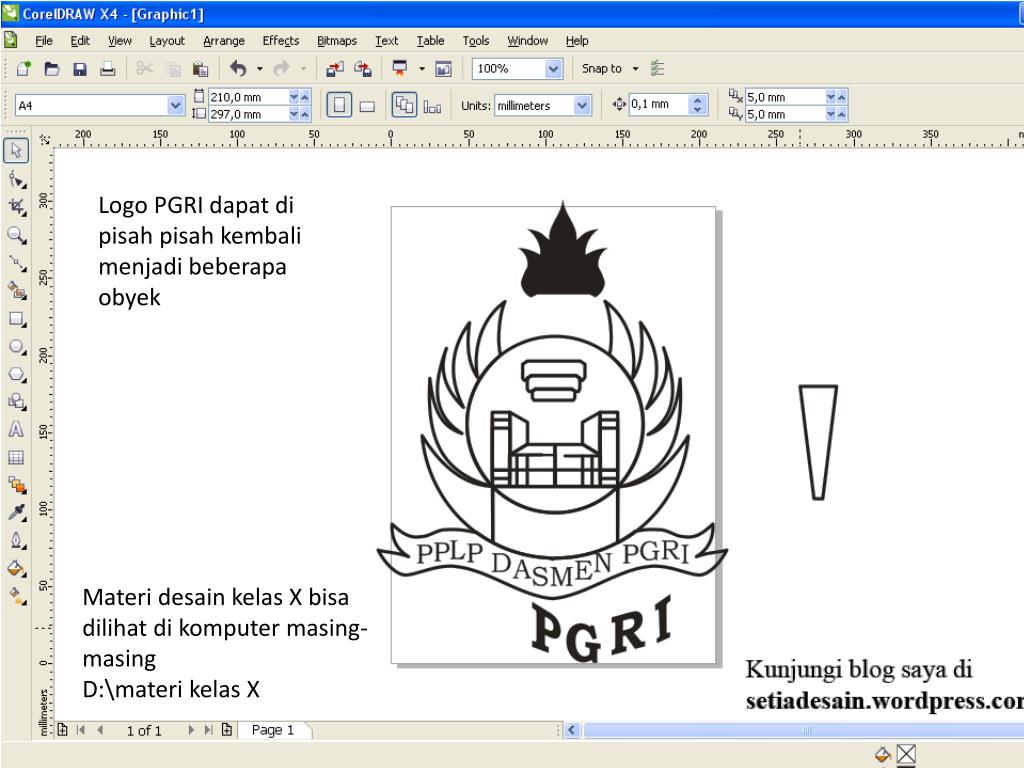Open a file with folder icon
Image resolution: width=1024 pixels, height=768 pixels.
click(x=52, y=69)
